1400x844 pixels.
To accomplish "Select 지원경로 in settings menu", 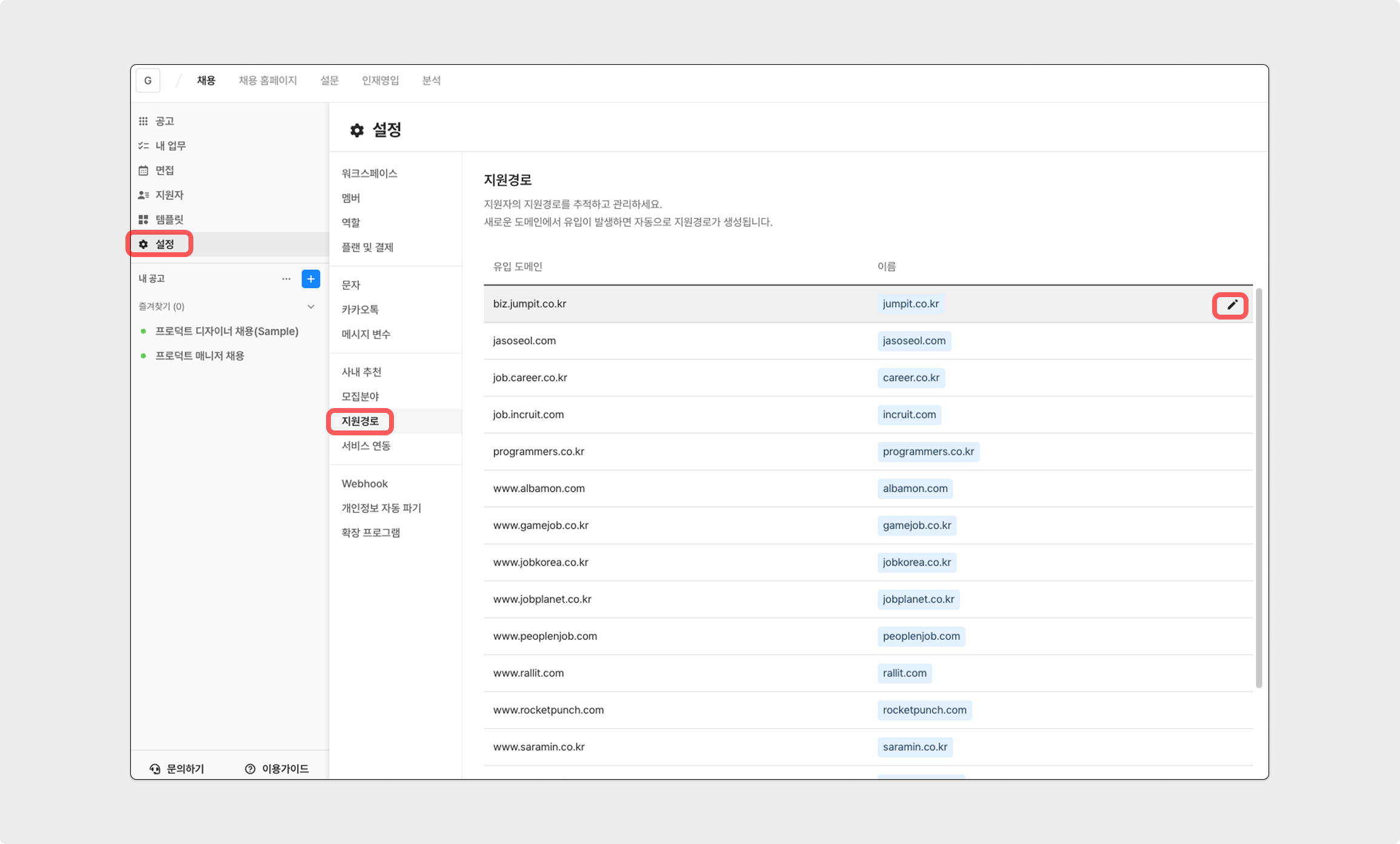I will (360, 421).
